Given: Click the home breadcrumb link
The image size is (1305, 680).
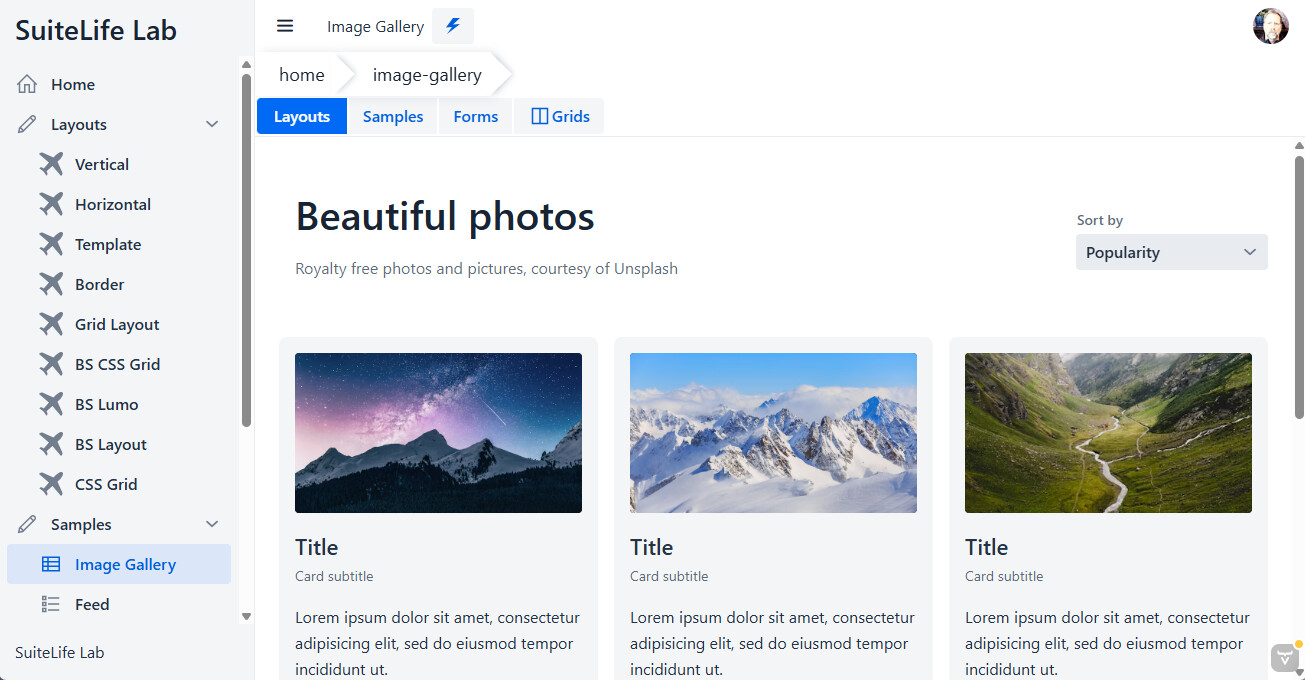Looking at the screenshot, I should point(301,75).
